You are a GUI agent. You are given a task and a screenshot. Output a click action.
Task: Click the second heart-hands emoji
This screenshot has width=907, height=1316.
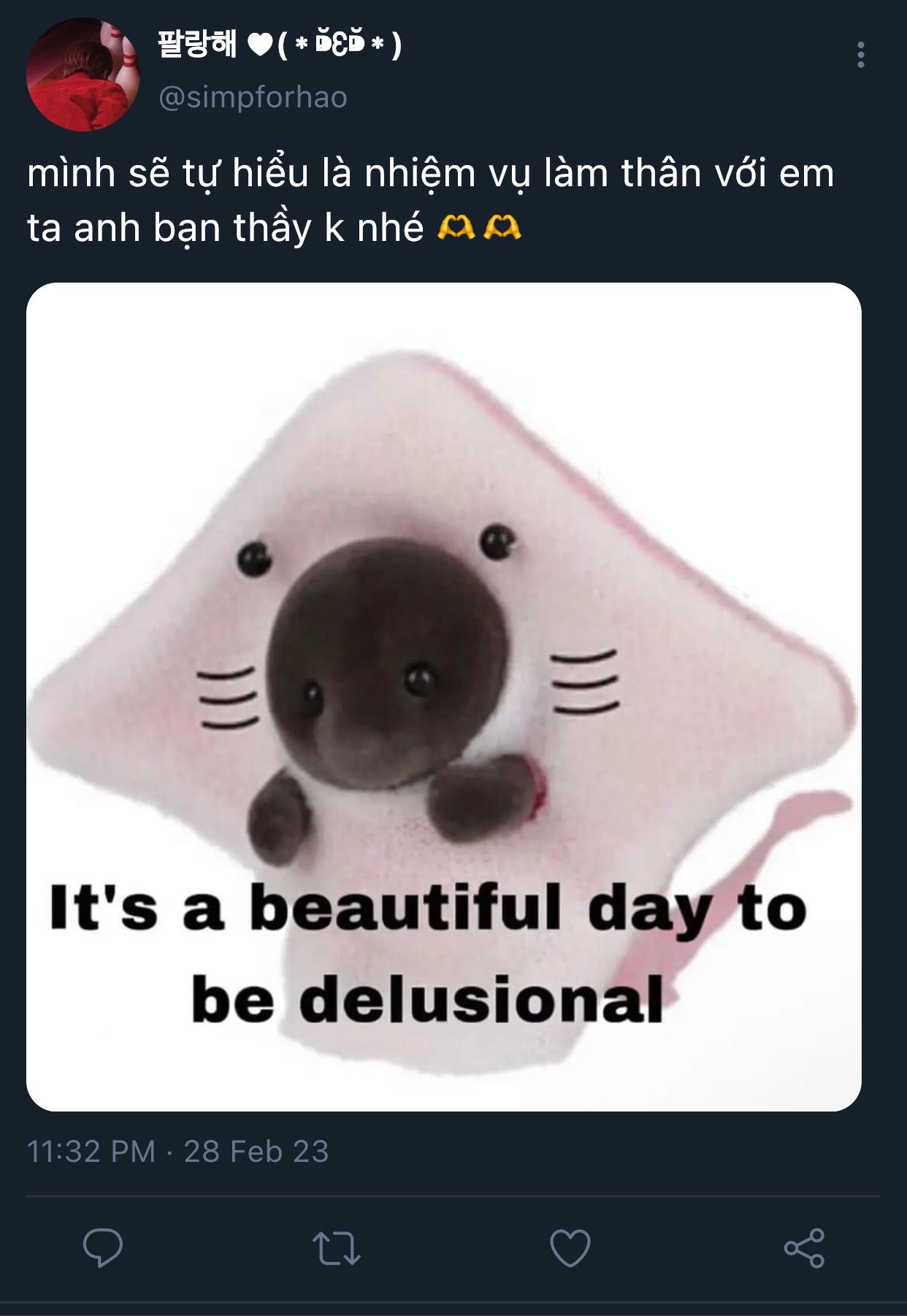pos(502,229)
